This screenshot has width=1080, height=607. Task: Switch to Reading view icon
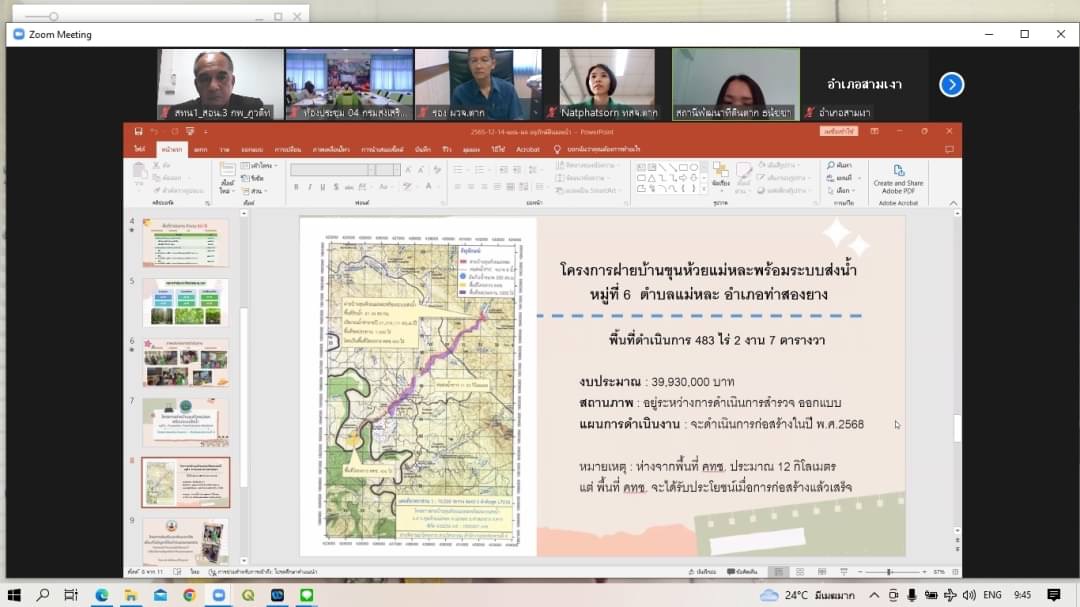pos(822,572)
